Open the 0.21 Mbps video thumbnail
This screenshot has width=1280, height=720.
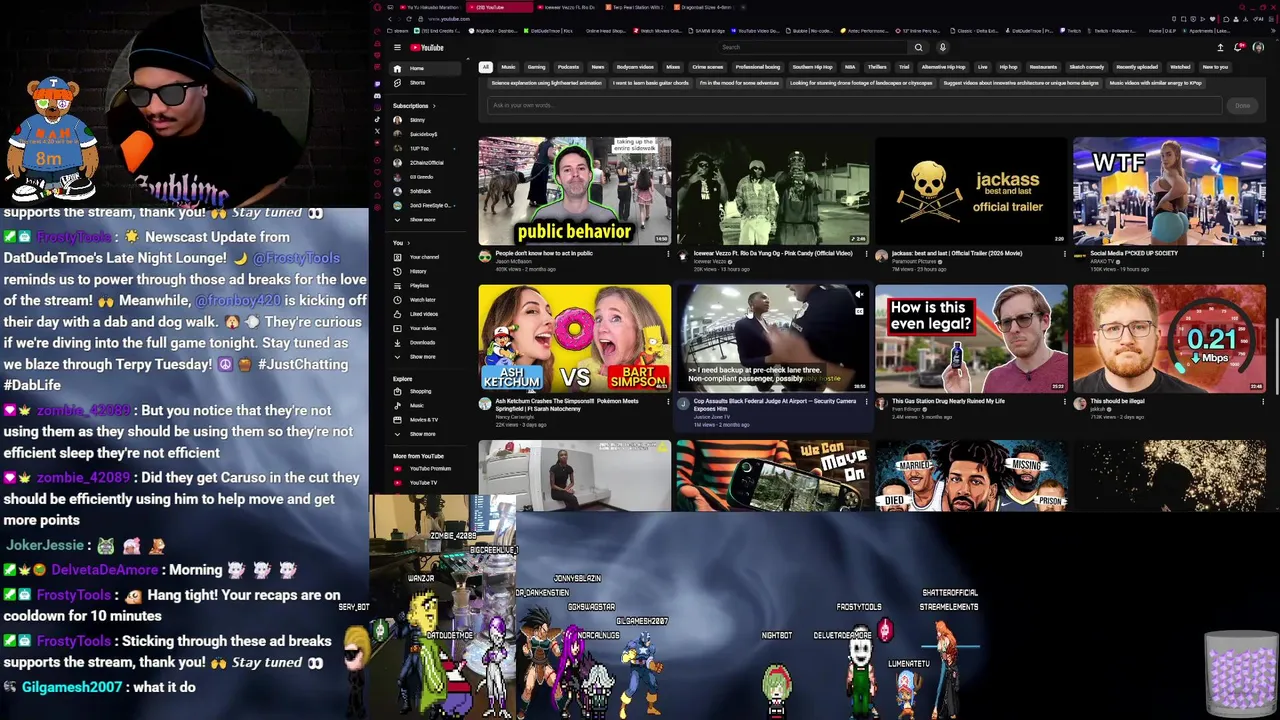click(1169, 338)
